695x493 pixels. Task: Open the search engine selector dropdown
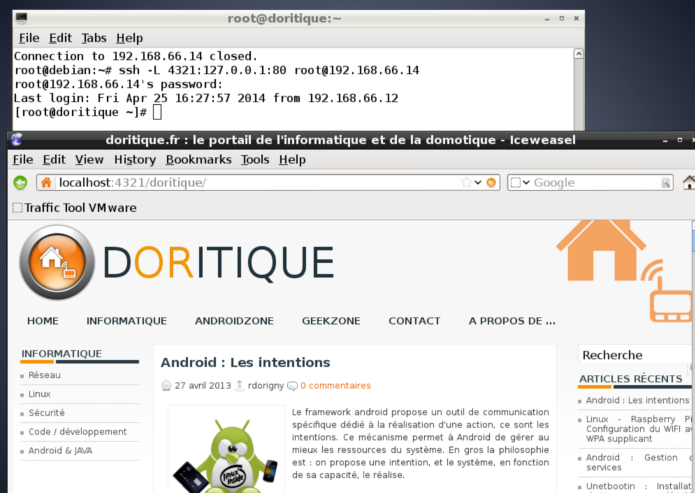(519, 183)
